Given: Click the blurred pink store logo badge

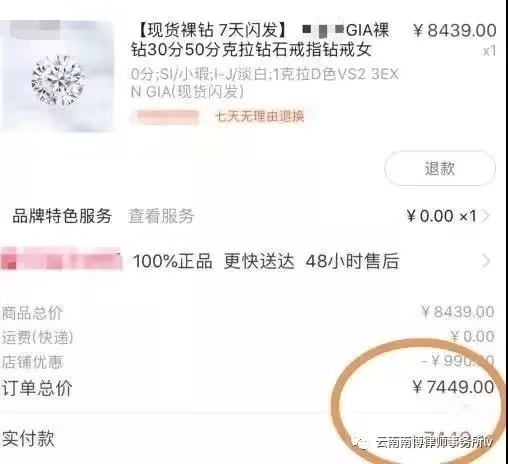Looking at the screenshot, I should point(61,259).
